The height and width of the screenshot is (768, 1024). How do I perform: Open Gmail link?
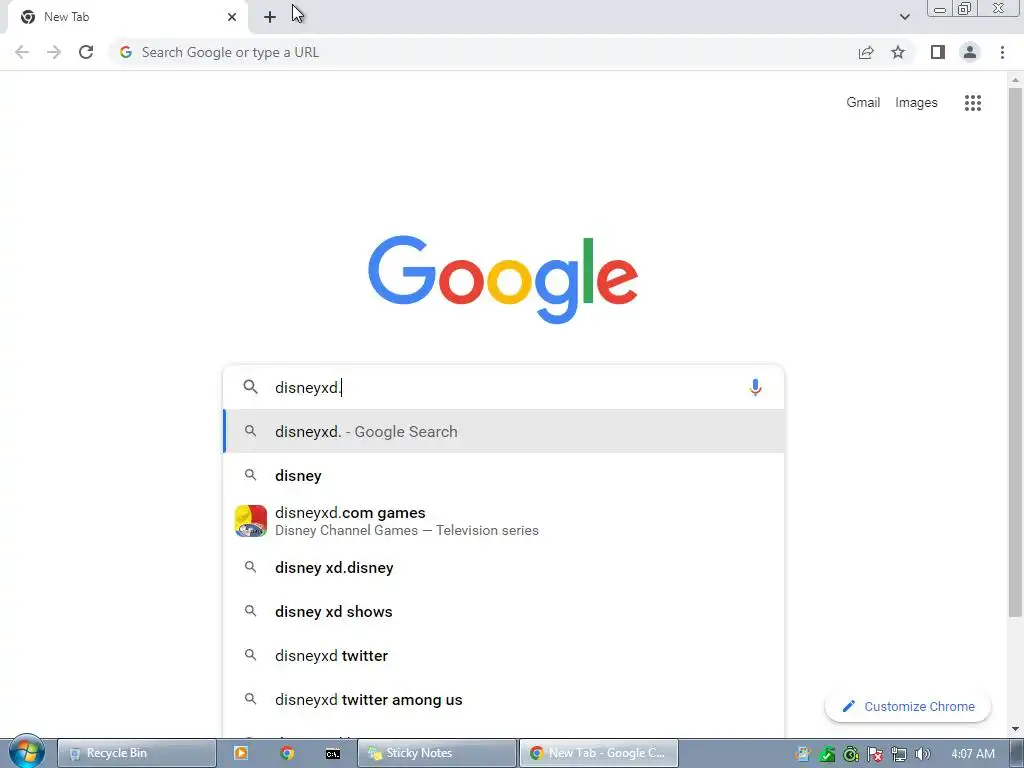pos(863,103)
